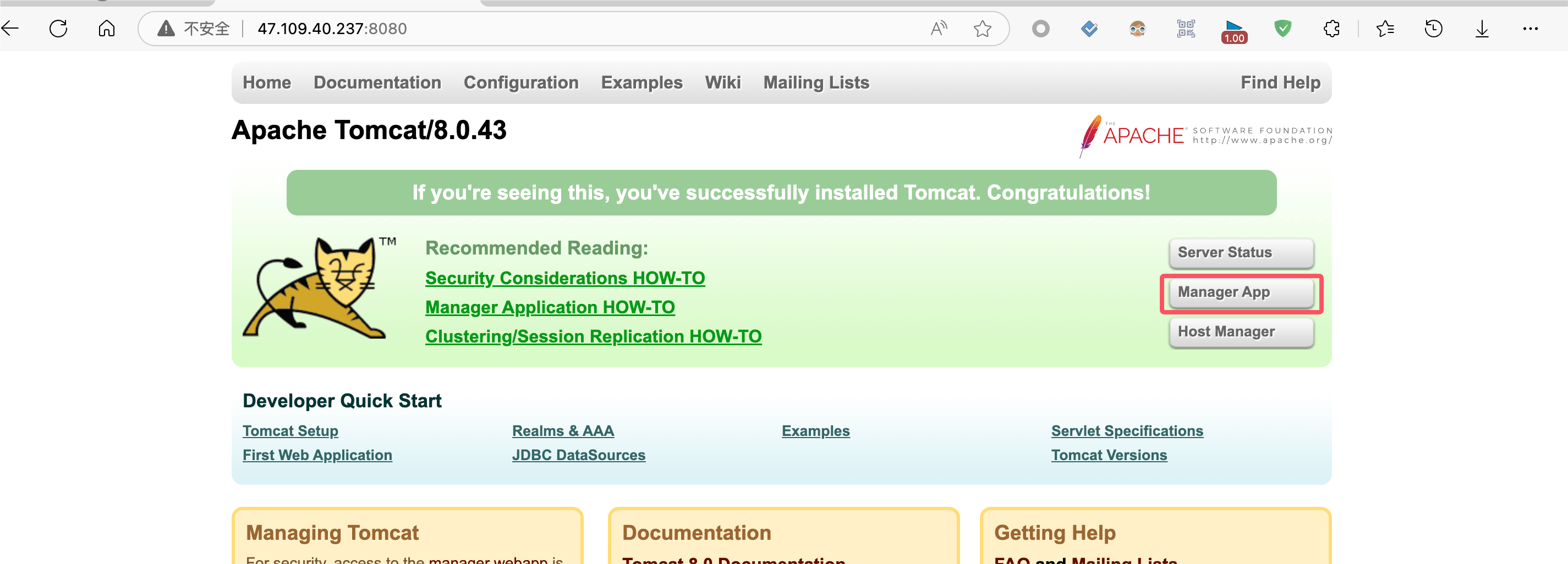Viewport: 1568px width, 564px height.
Task: Reload the page with the refresh icon
Action: coord(58,28)
